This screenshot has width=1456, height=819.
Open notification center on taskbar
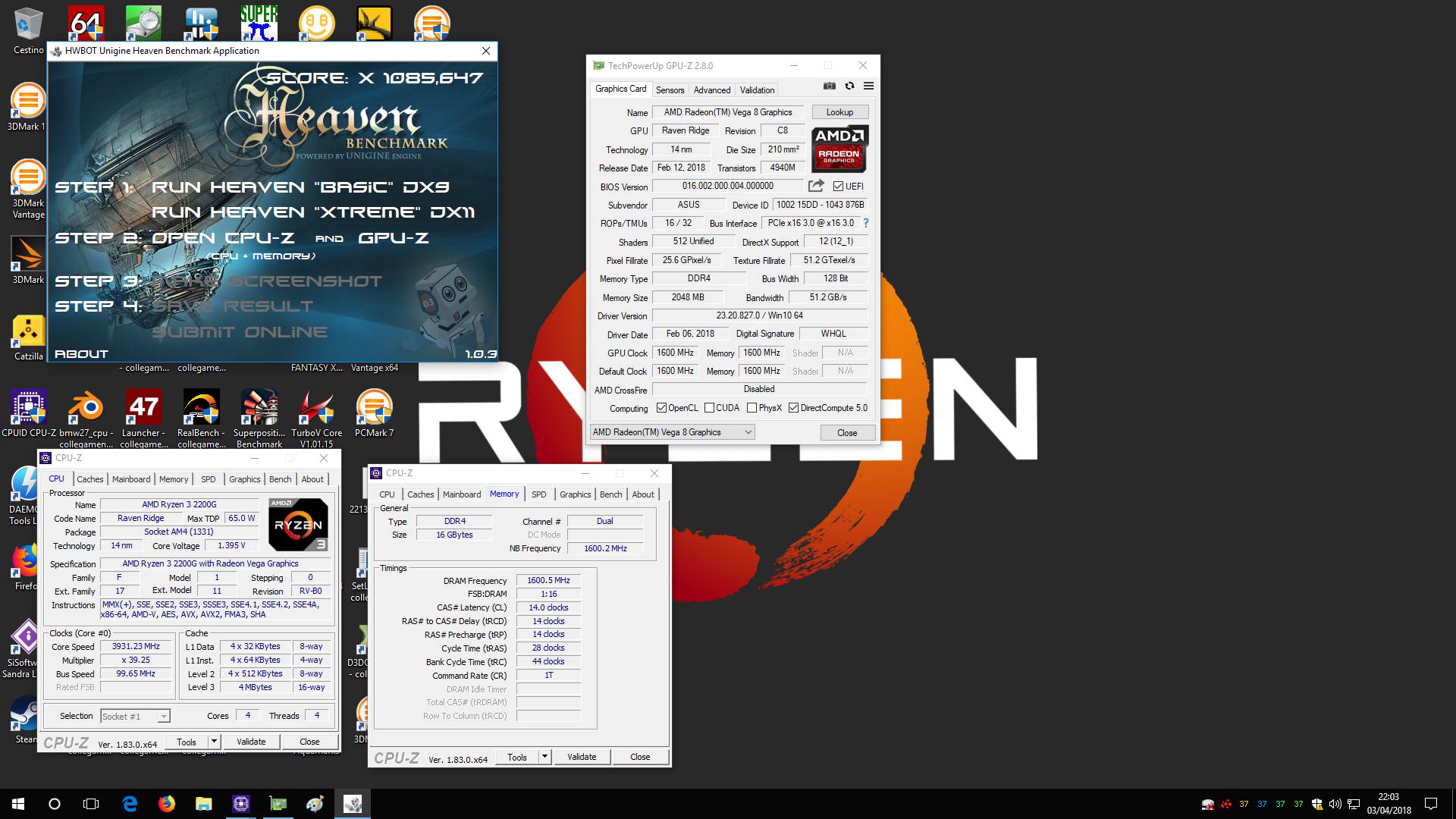point(1431,804)
